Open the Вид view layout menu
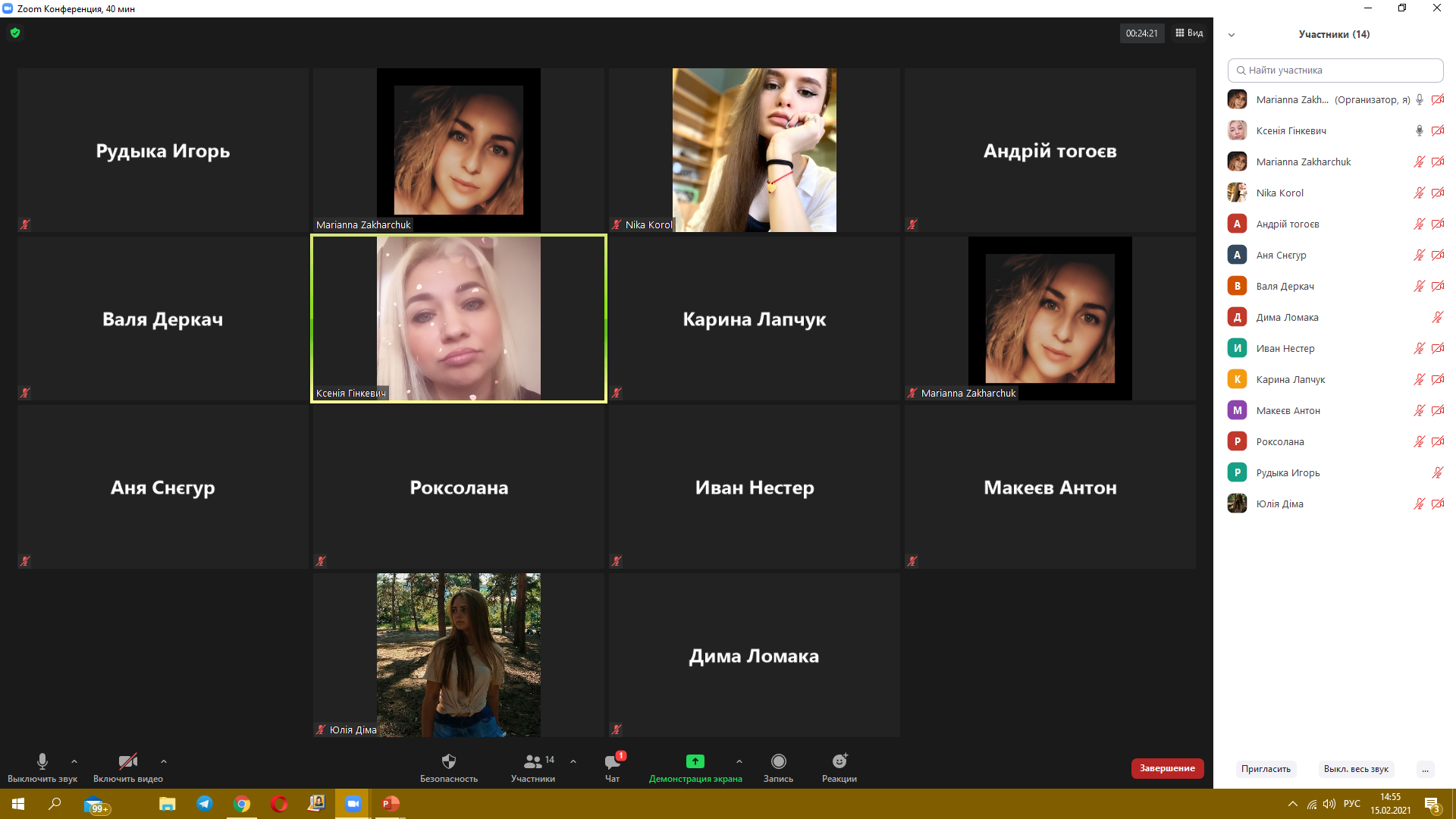Screen dimensions: 1456x819 [x=1189, y=33]
